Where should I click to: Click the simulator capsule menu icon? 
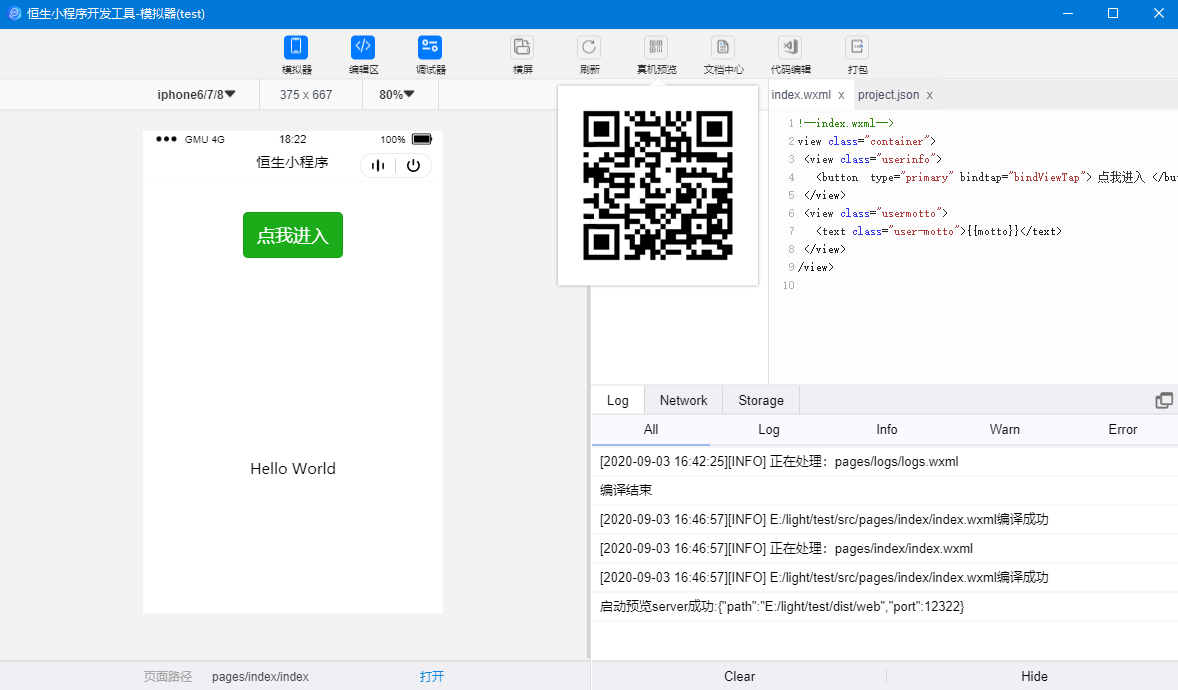(378, 165)
